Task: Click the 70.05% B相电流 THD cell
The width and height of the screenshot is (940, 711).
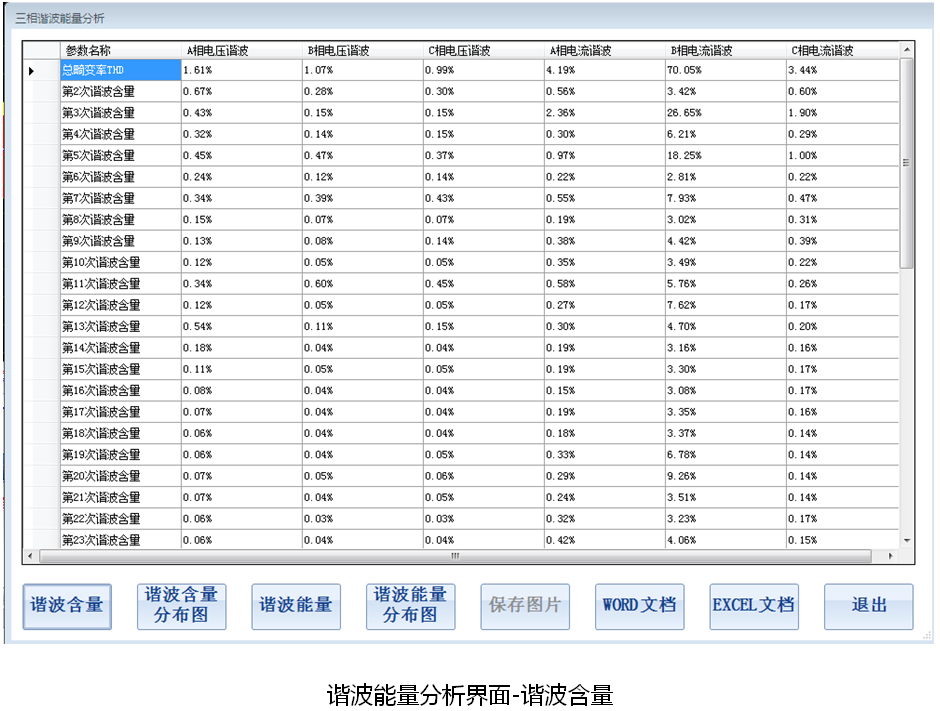Action: pos(725,70)
